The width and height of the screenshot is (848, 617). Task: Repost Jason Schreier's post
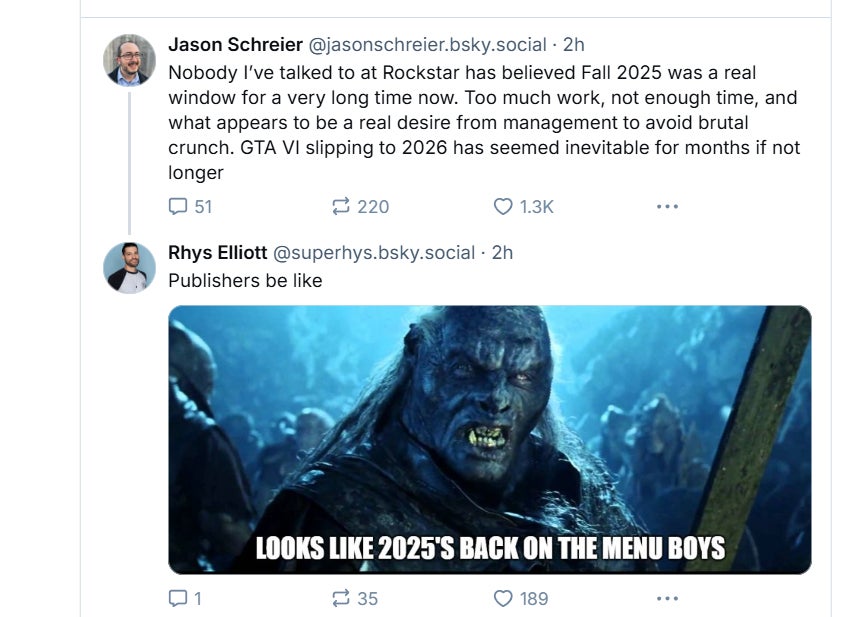tap(341, 207)
